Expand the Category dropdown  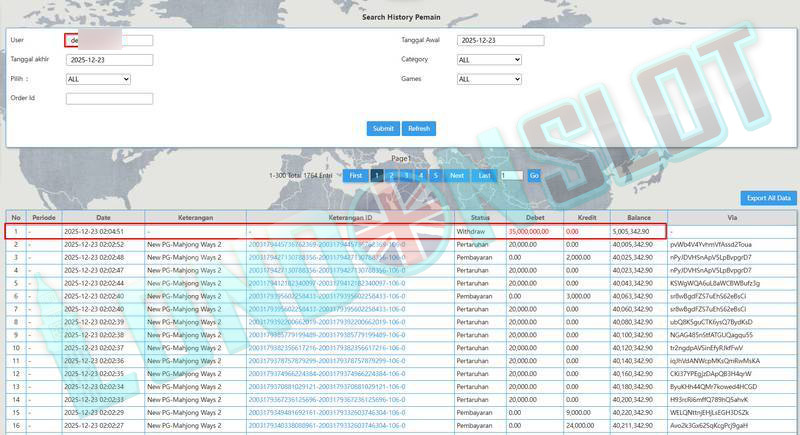[489, 60]
